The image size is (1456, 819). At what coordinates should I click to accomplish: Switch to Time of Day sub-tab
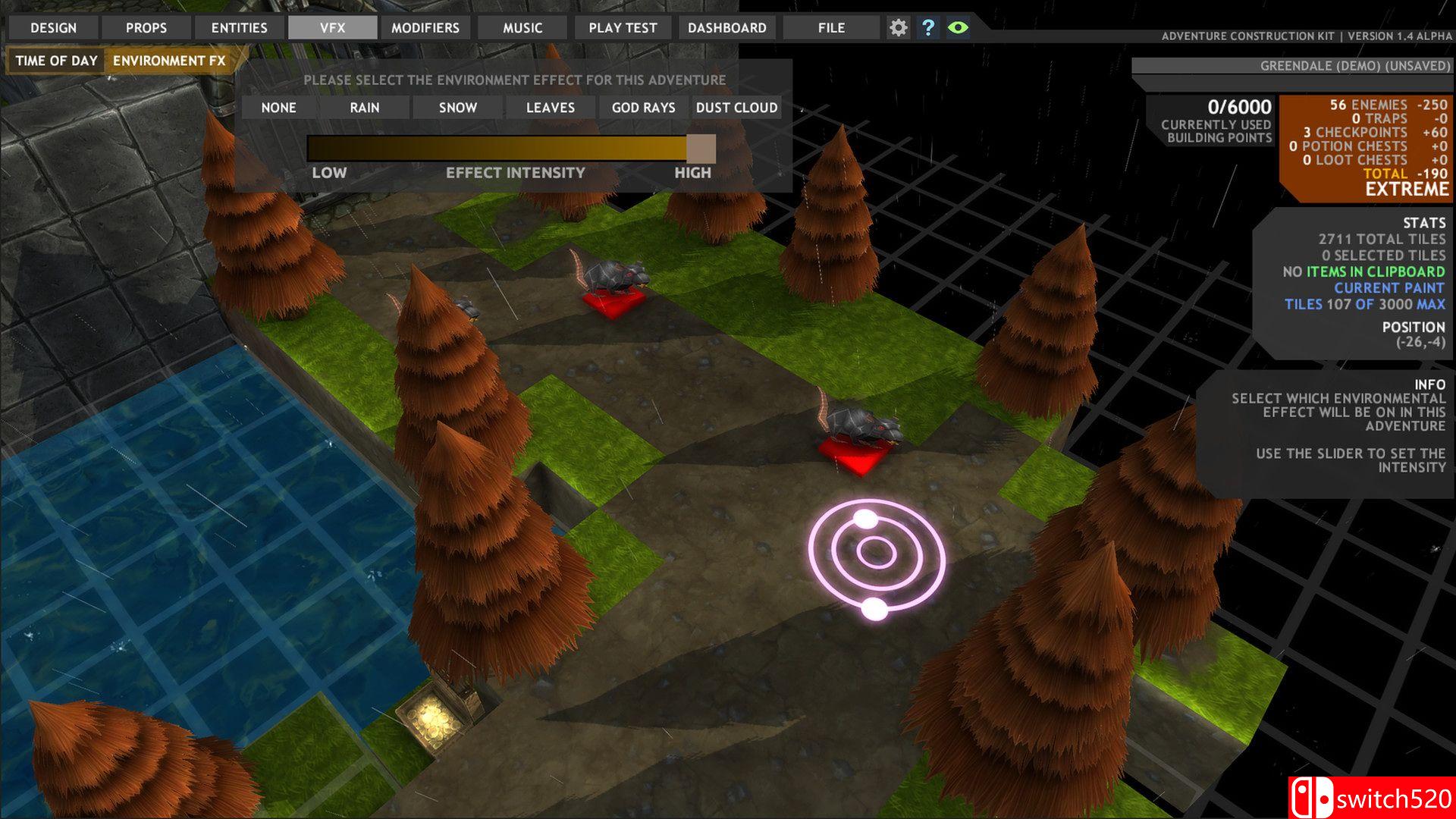(56, 61)
